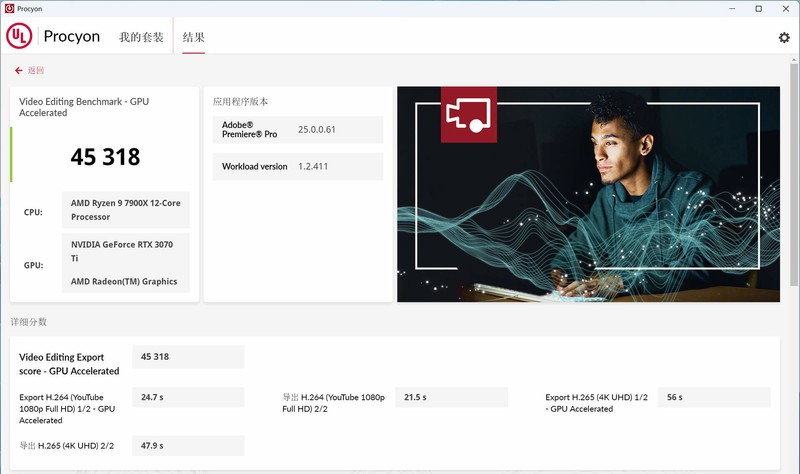Click the vertical scrollbar thumb
Viewport: 800px width, 474px height.
coord(794,174)
